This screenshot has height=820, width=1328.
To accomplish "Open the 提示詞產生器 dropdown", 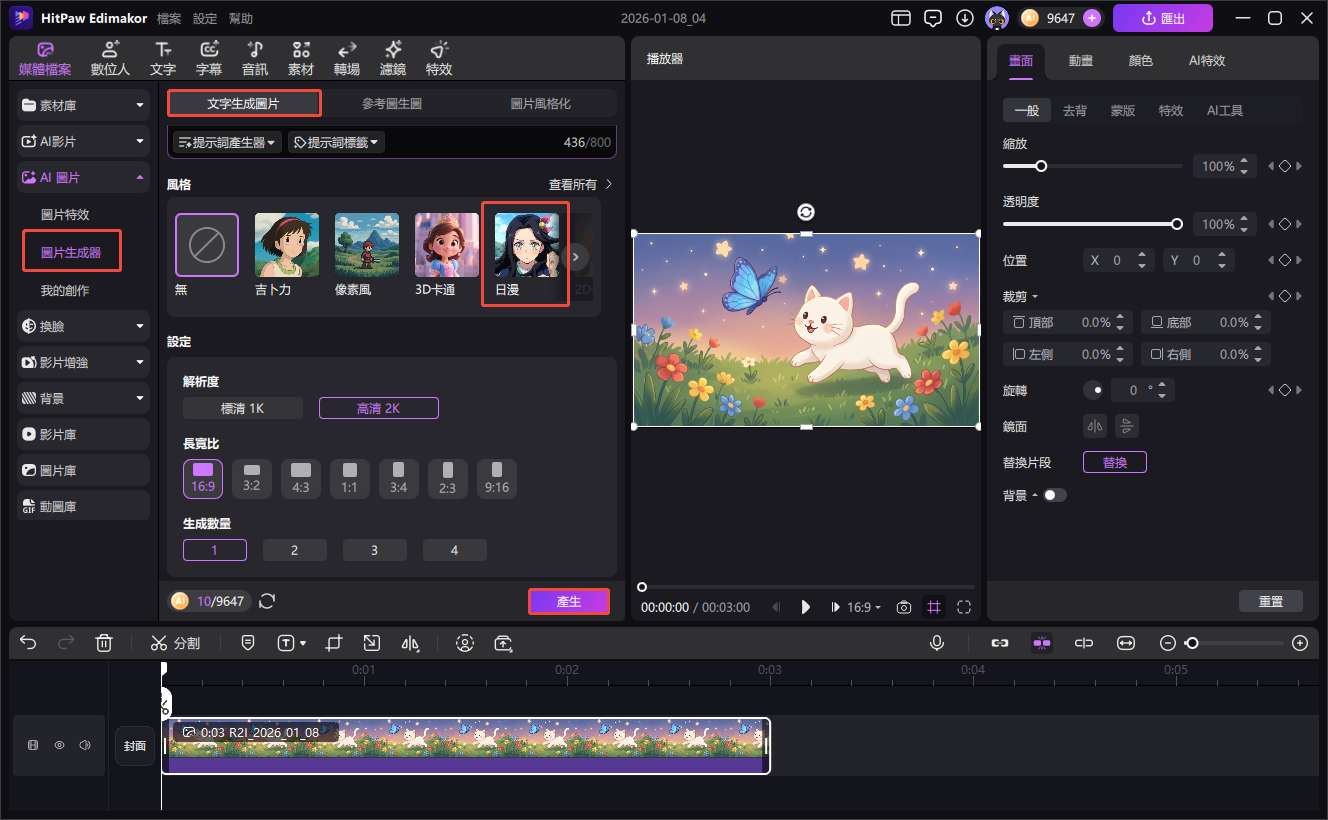I will coord(228,143).
